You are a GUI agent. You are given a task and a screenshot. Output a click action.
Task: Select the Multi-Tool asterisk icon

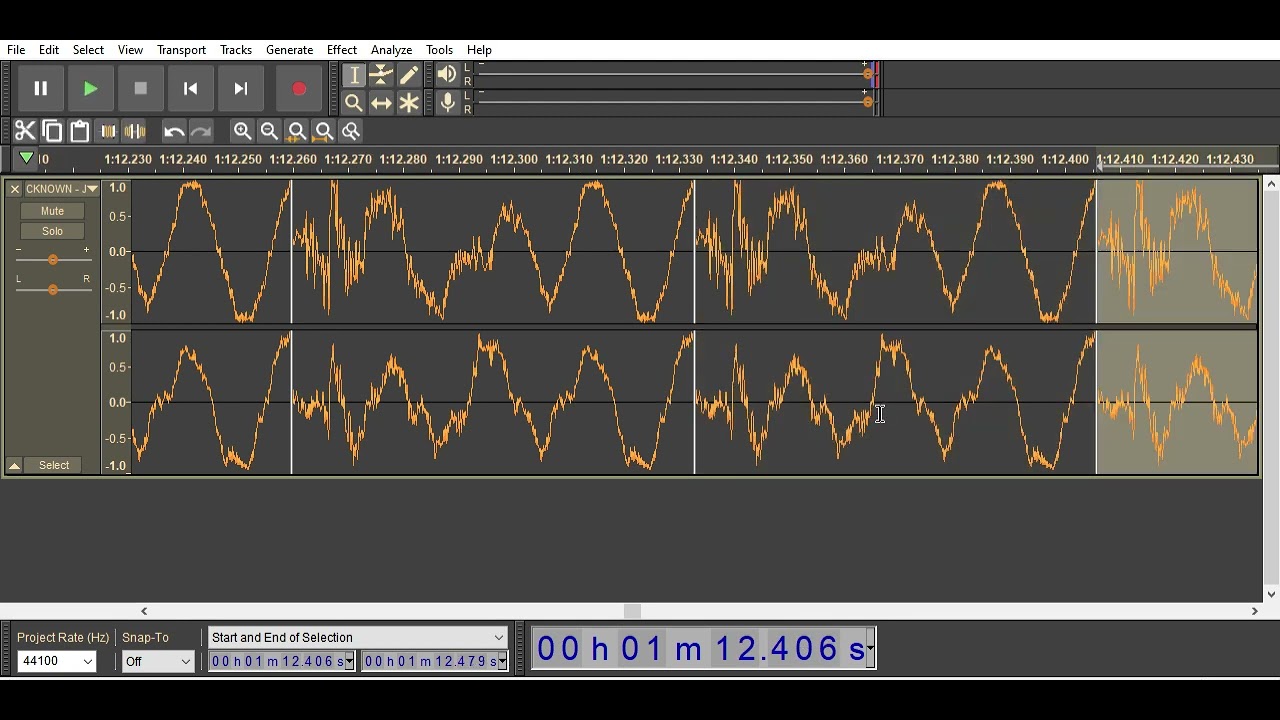(x=409, y=103)
